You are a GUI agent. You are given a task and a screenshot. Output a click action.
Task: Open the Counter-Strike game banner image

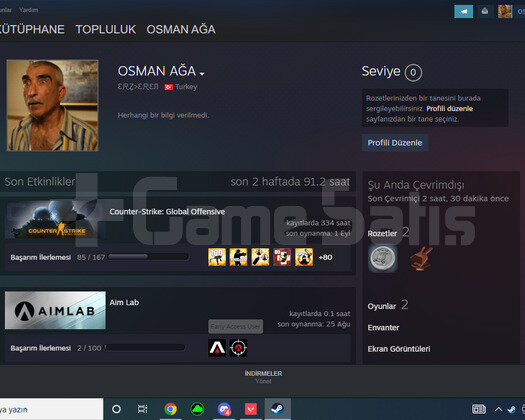(56, 219)
